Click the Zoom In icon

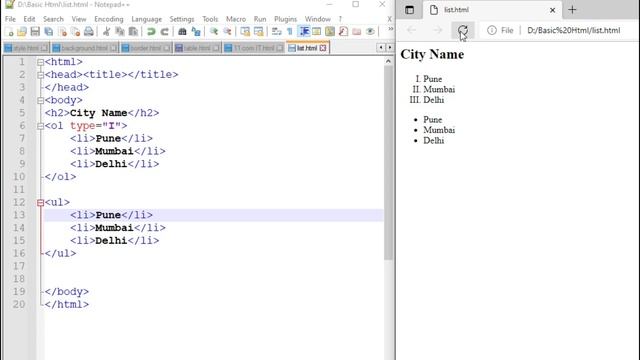point(214,31)
